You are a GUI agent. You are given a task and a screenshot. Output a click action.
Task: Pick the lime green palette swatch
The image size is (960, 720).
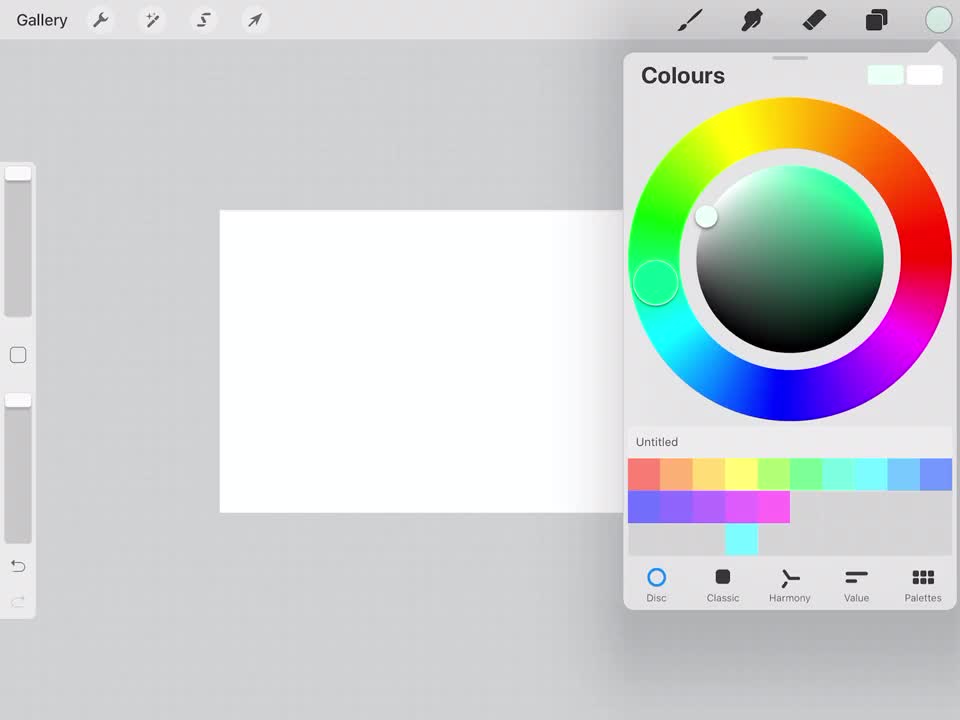pos(774,474)
